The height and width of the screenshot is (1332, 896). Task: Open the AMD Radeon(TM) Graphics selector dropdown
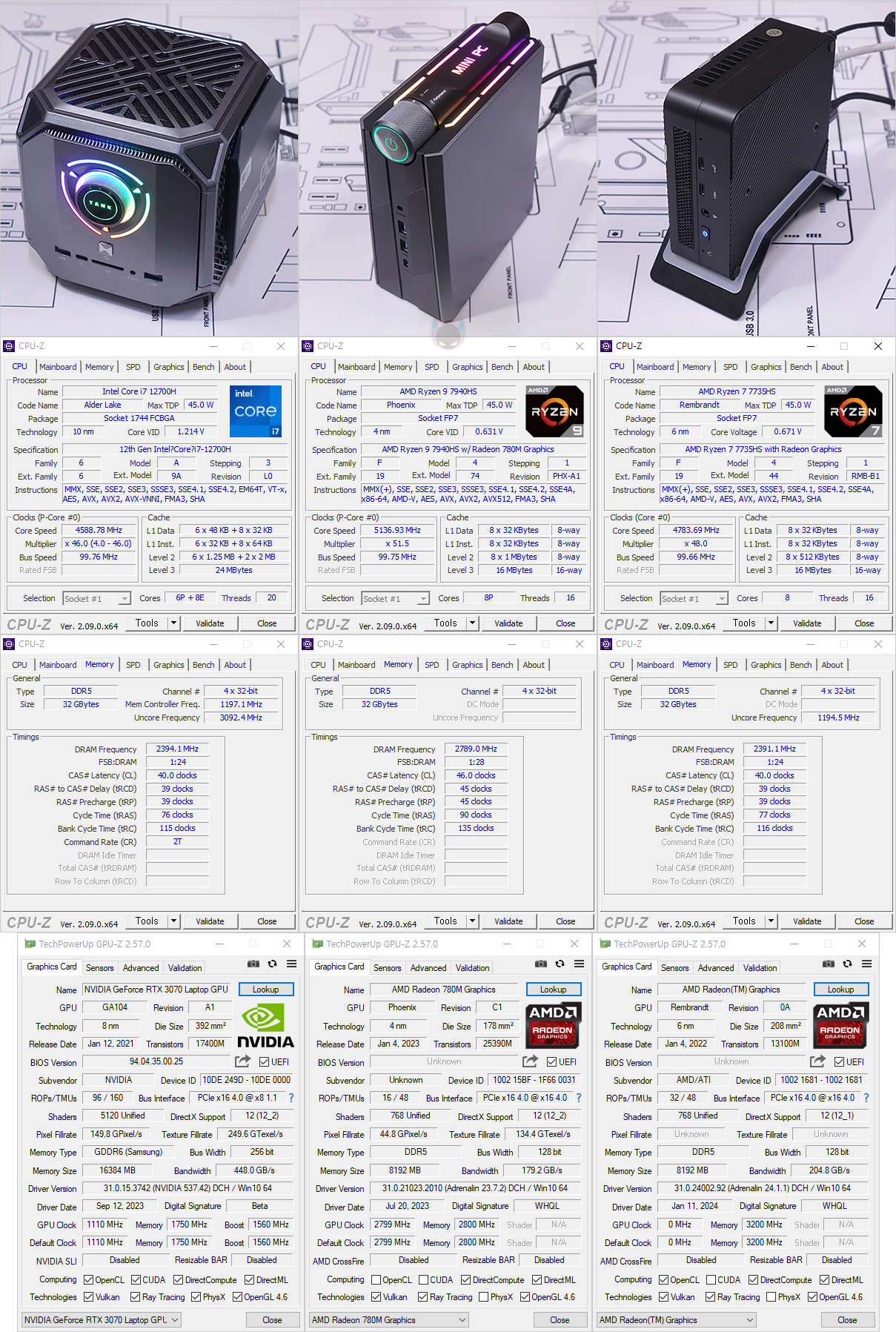(677, 1320)
